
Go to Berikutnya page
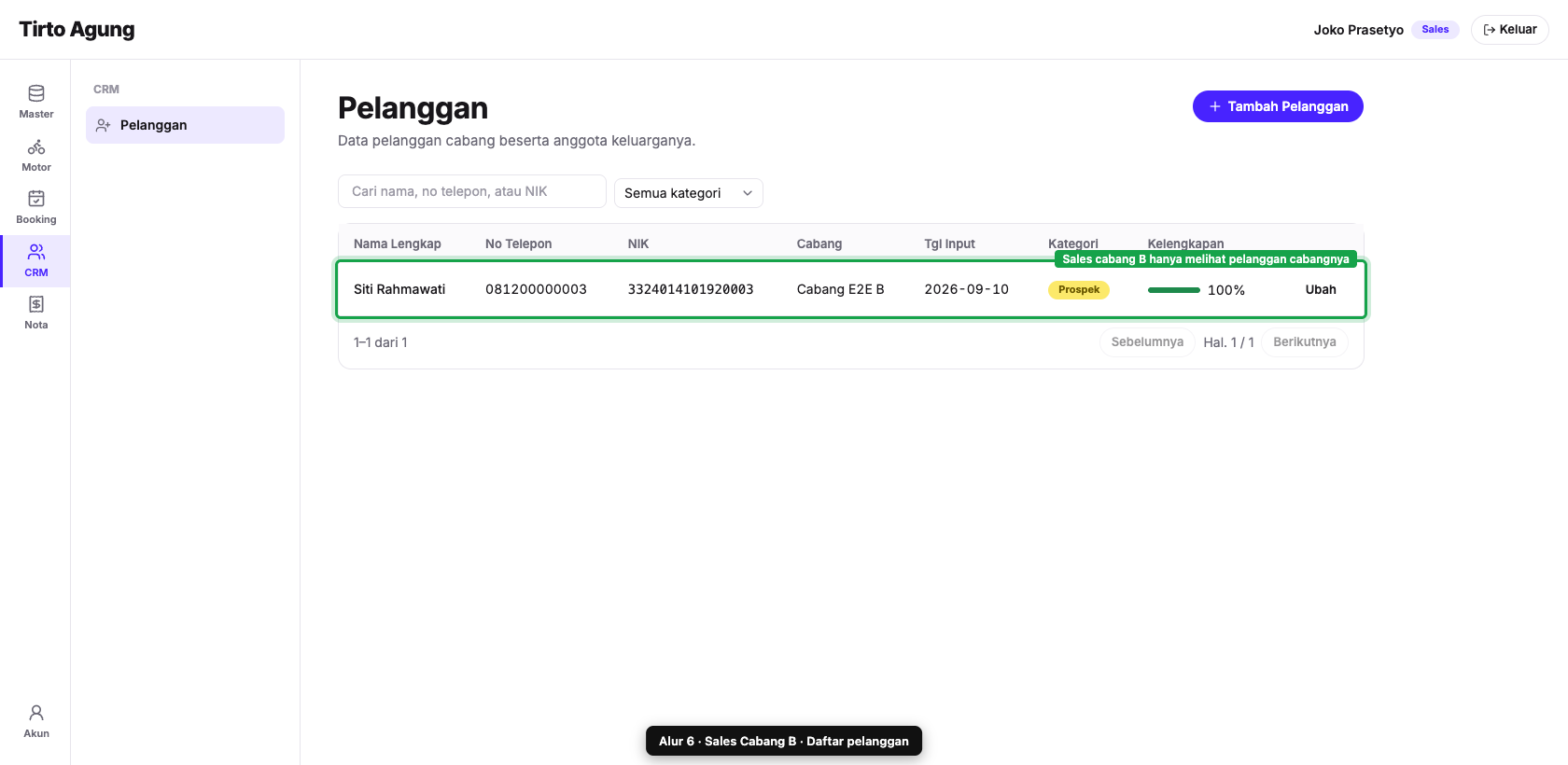[x=1305, y=342]
